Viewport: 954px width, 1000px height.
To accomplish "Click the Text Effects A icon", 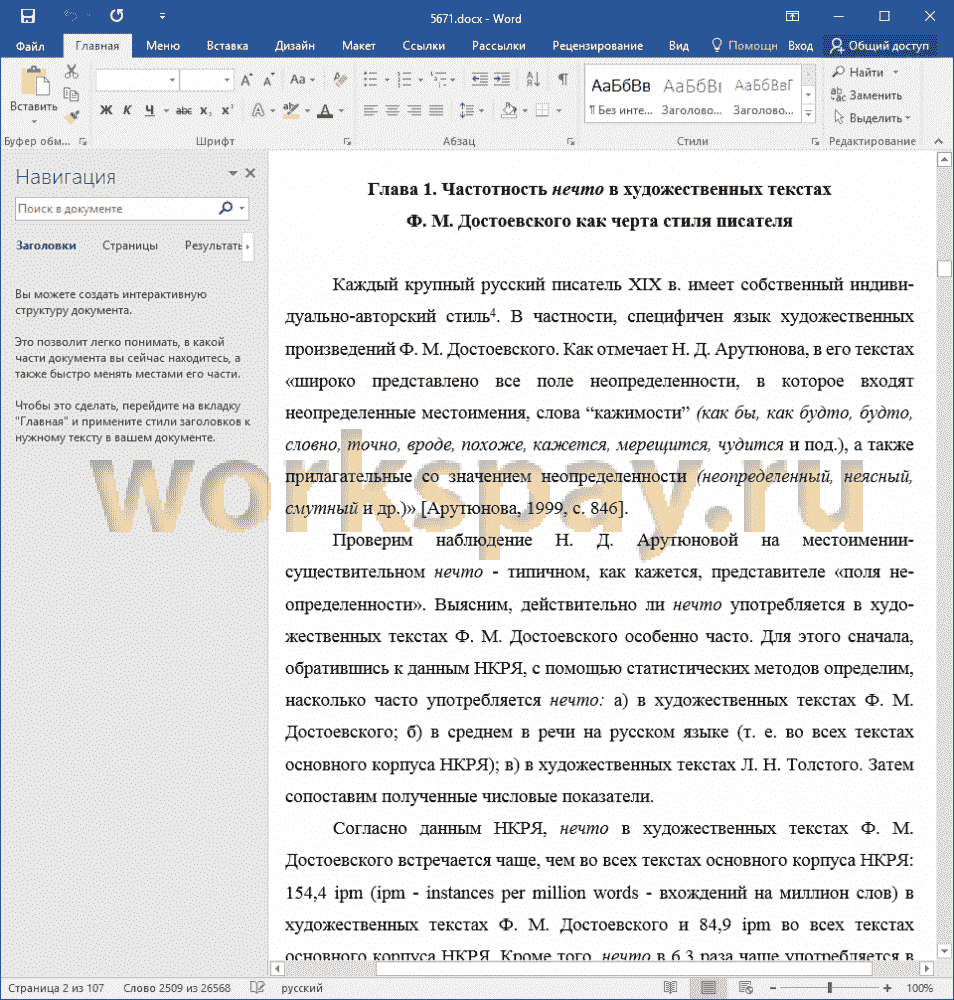I will [258, 110].
